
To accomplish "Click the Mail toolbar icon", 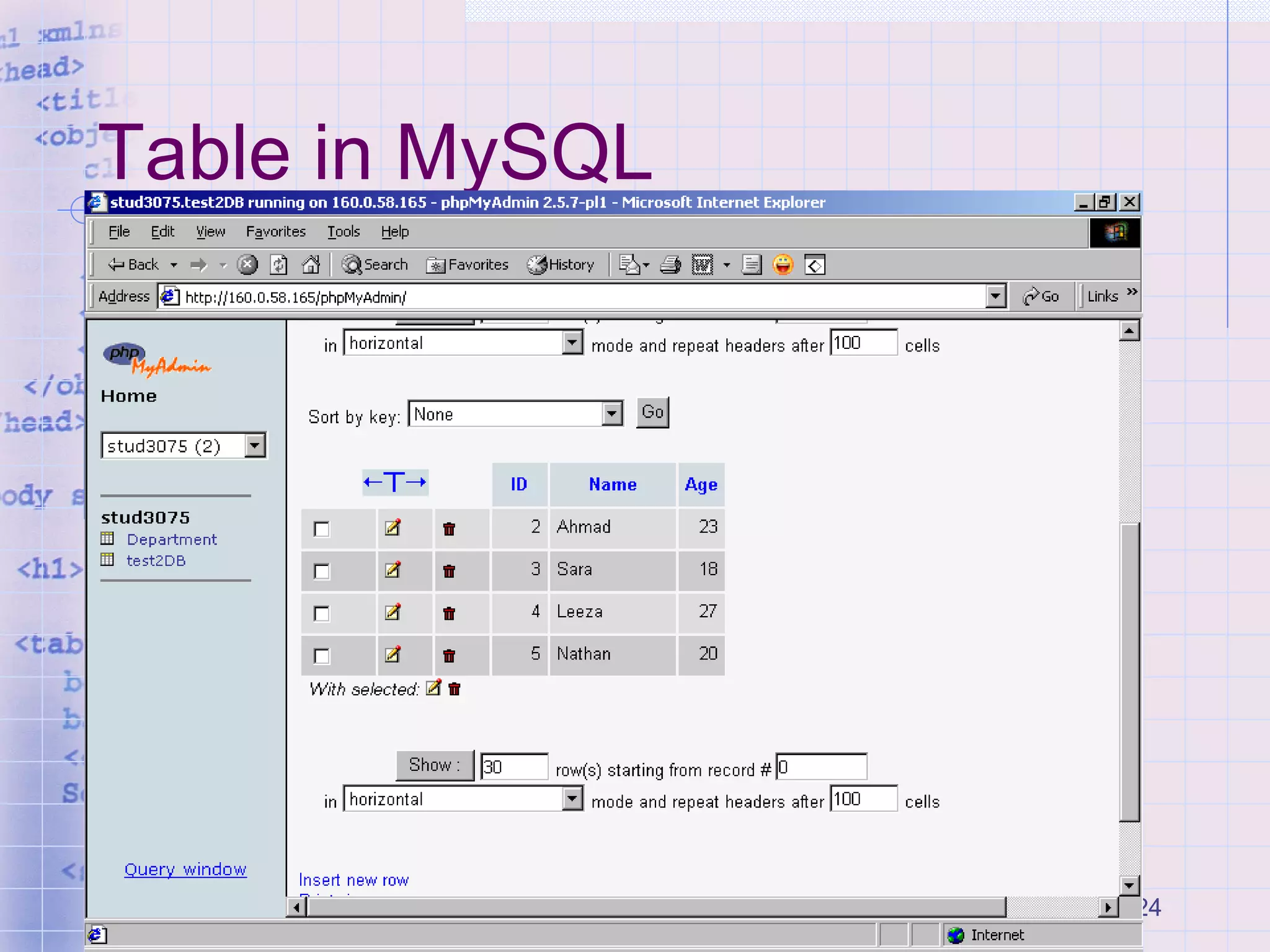I will (x=629, y=265).
